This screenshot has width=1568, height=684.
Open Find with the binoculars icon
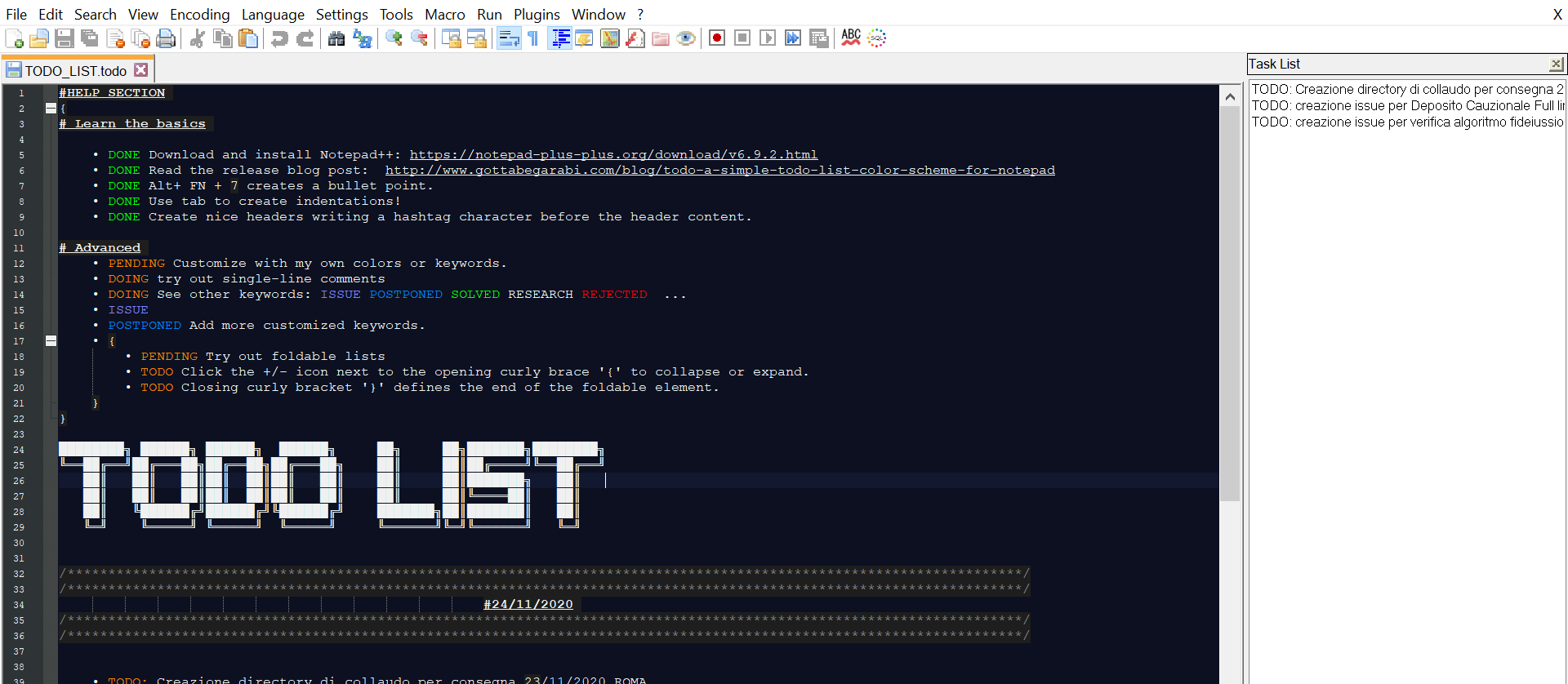(336, 38)
